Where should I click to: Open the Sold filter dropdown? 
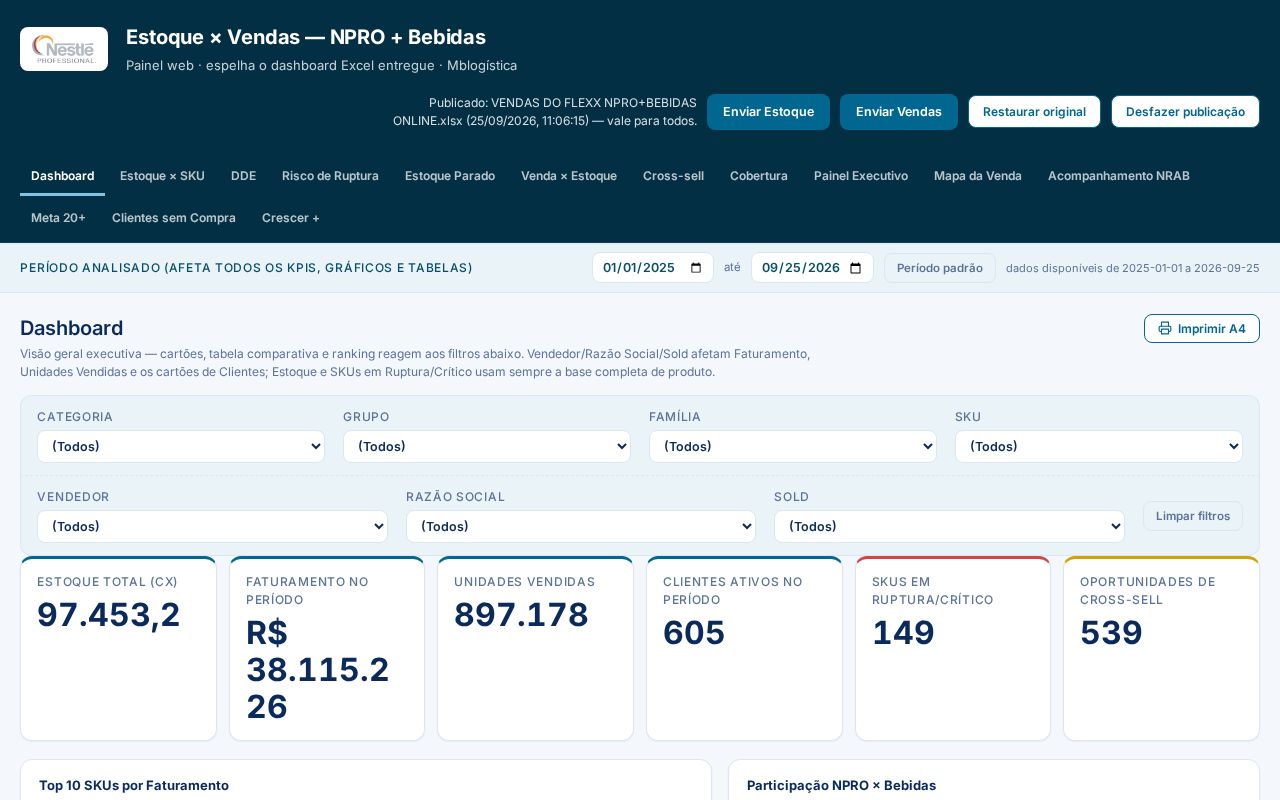pyautogui.click(x=949, y=526)
